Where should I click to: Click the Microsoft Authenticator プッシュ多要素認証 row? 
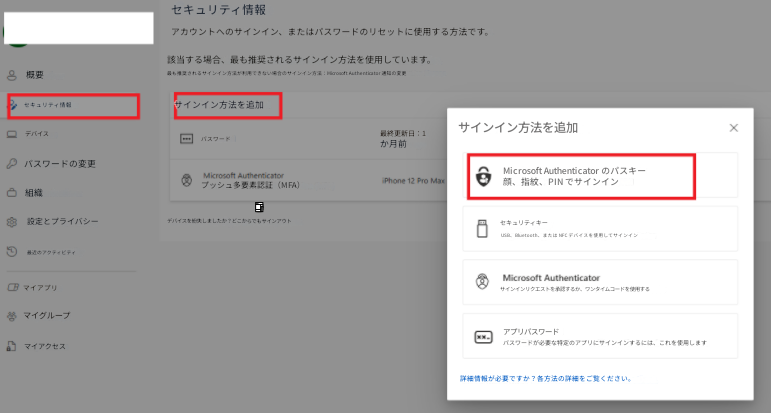point(307,180)
